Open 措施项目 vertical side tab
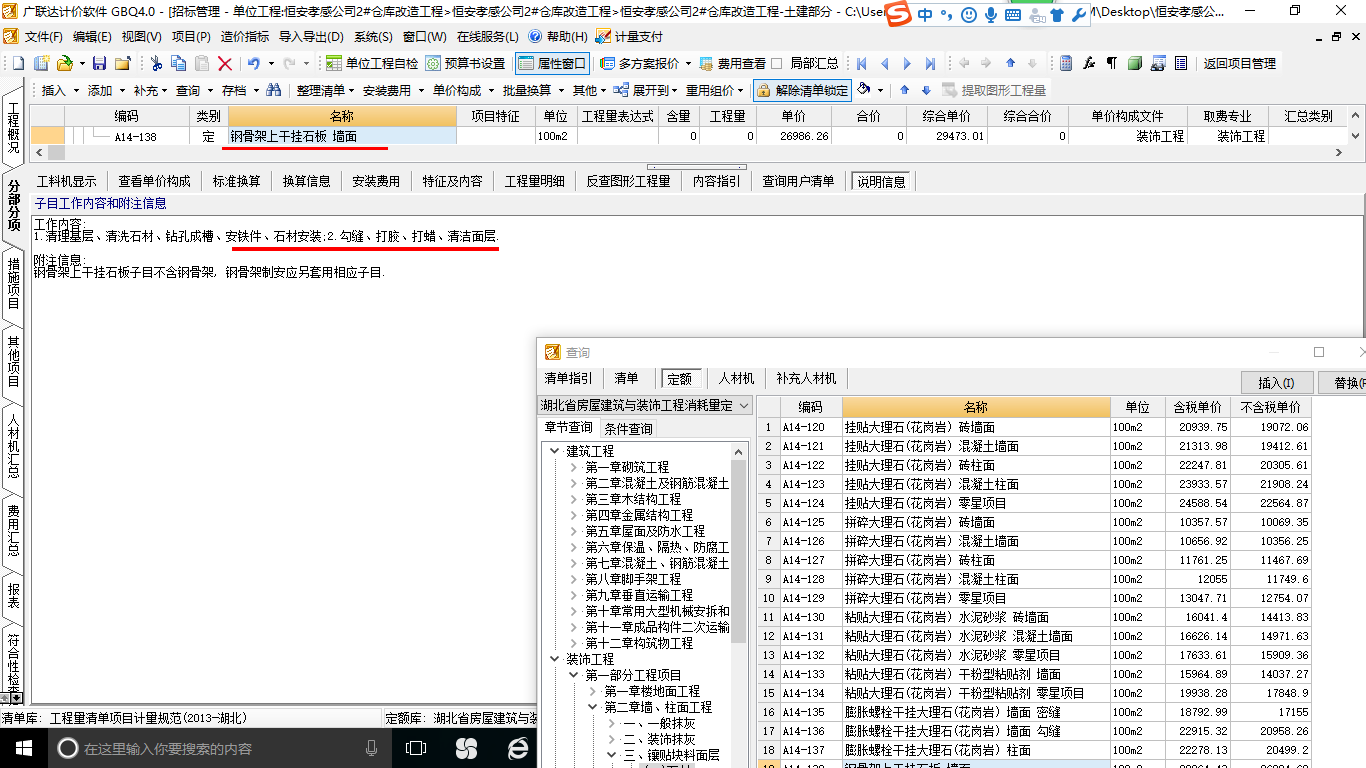Viewport: 1366px width, 768px height. [x=14, y=283]
